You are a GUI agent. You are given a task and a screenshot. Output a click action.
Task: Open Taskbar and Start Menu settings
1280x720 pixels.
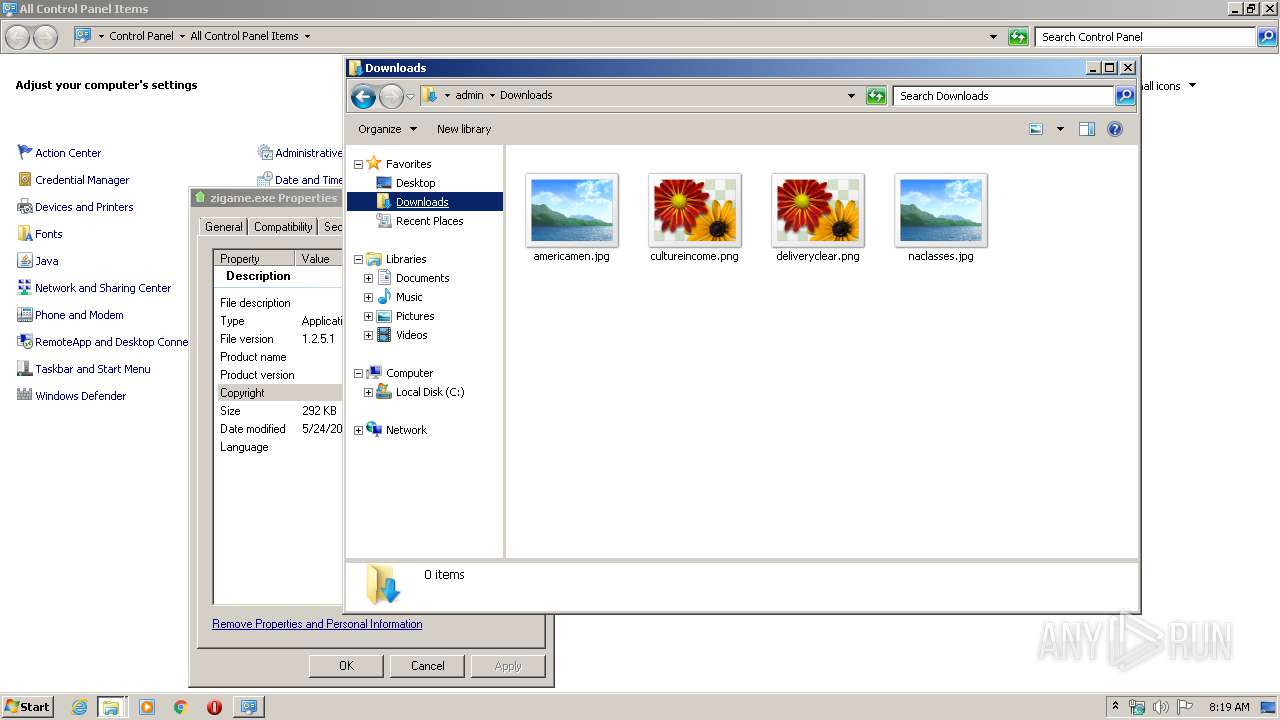click(93, 369)
